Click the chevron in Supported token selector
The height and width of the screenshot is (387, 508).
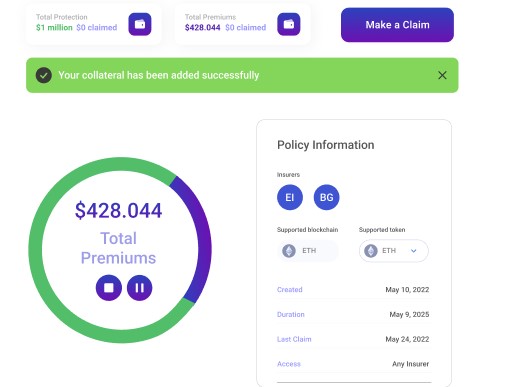[x=414, y=251]
